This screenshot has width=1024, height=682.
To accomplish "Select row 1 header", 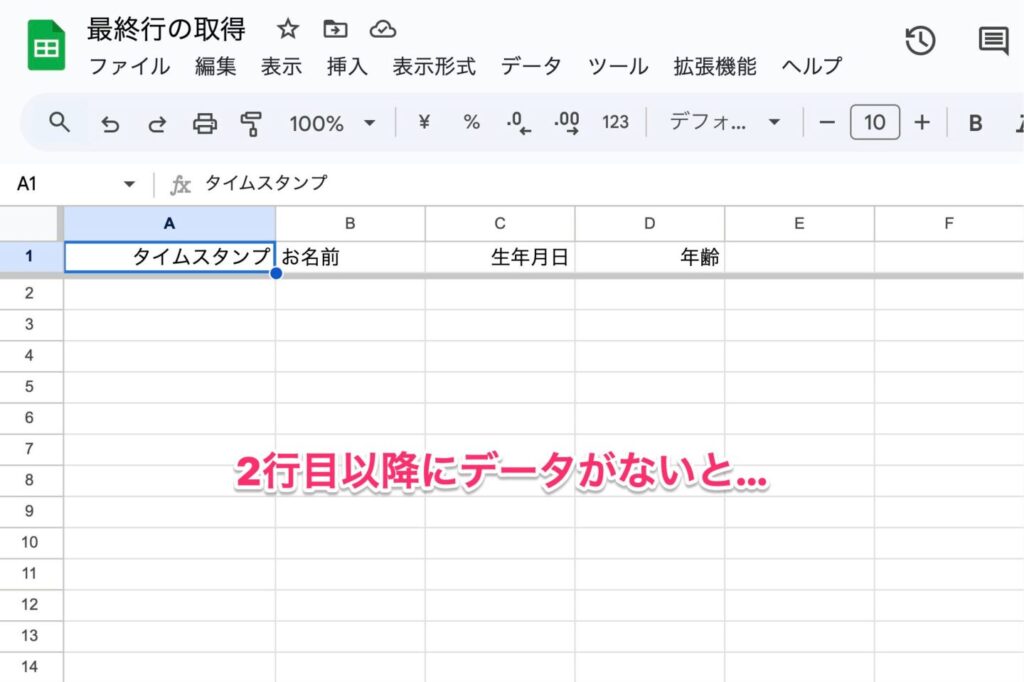I will (30, 257).
